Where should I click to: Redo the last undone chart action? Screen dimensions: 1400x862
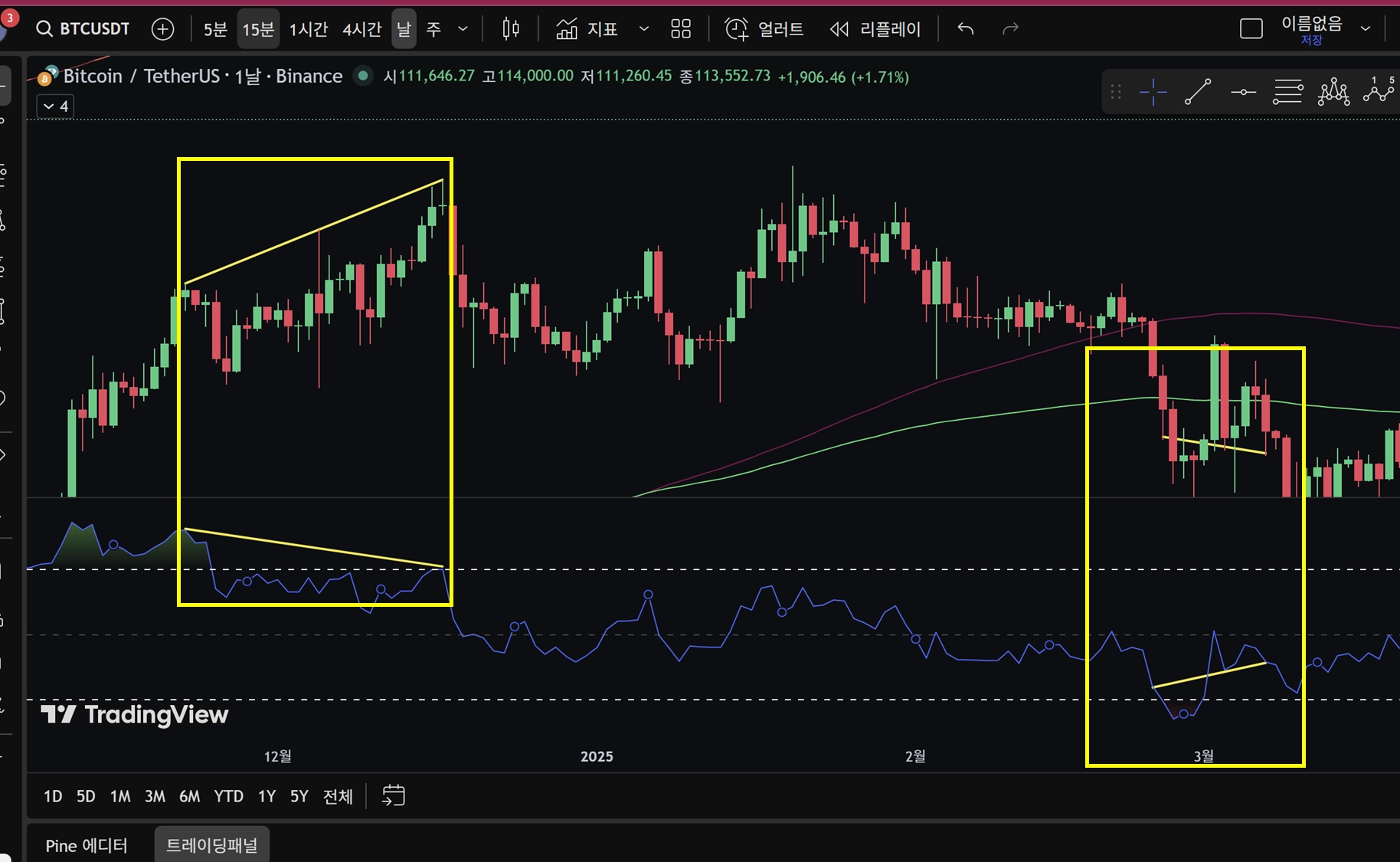(x=1011, y=29)
